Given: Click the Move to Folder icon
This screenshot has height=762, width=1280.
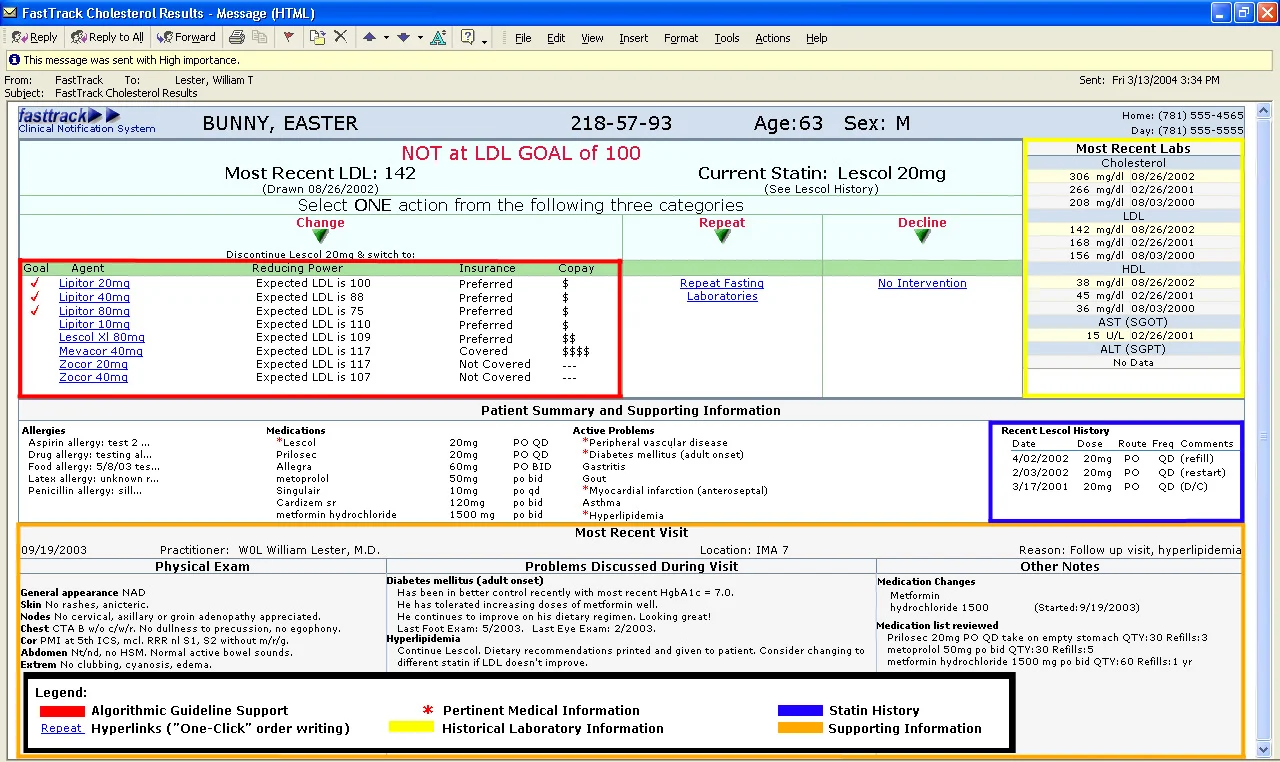Looking at the screenshot, I should tap(317, 37).
